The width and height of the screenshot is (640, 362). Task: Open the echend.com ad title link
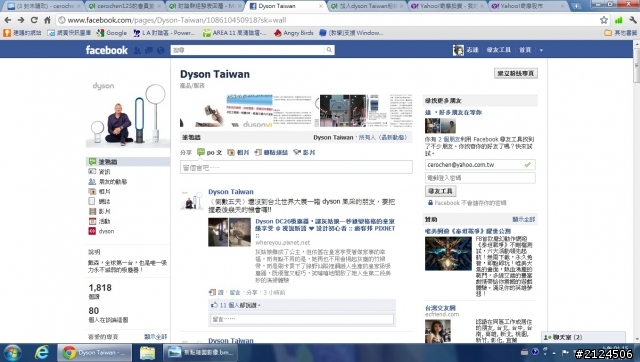tap(440, 308)
